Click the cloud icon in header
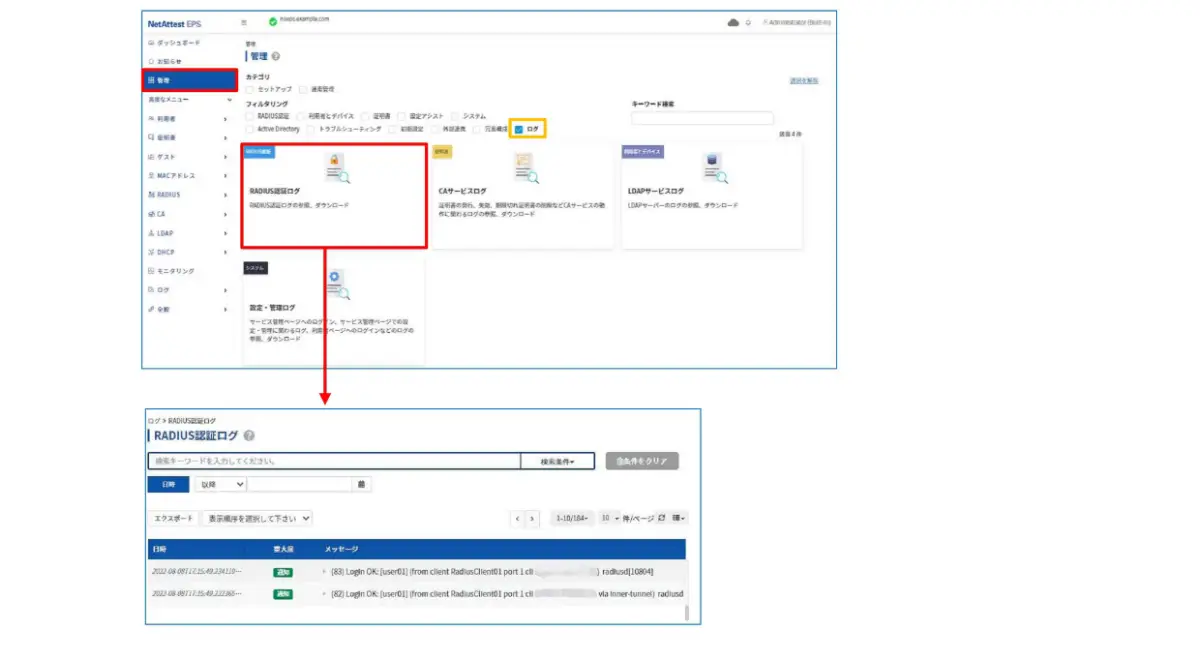Viewport: 1200px width, 649px height. (x=733, y=22)
